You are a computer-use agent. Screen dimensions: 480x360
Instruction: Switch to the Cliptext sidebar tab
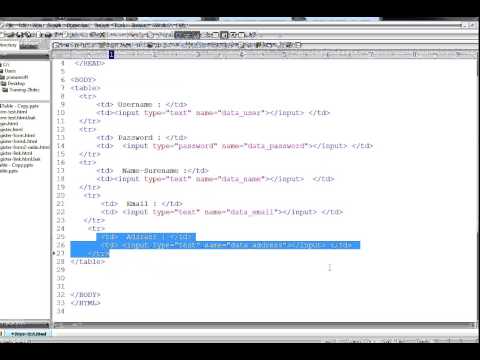click(x=29, y=46)
